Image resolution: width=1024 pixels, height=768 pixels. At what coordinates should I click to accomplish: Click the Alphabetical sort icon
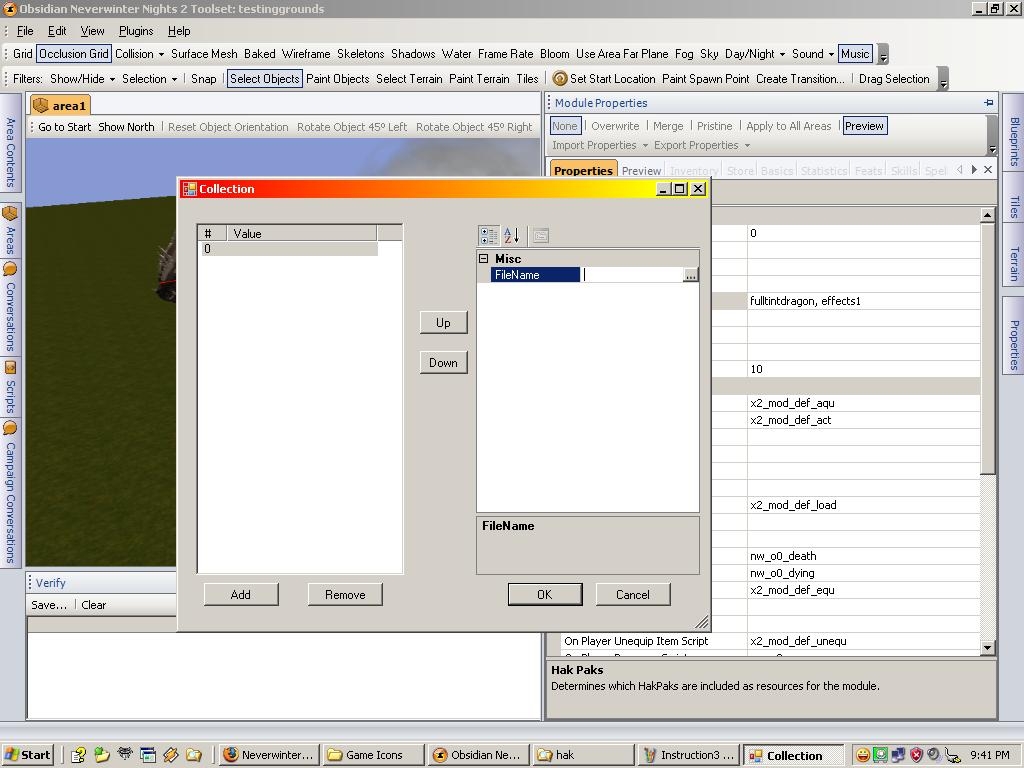tap(511, 236)
